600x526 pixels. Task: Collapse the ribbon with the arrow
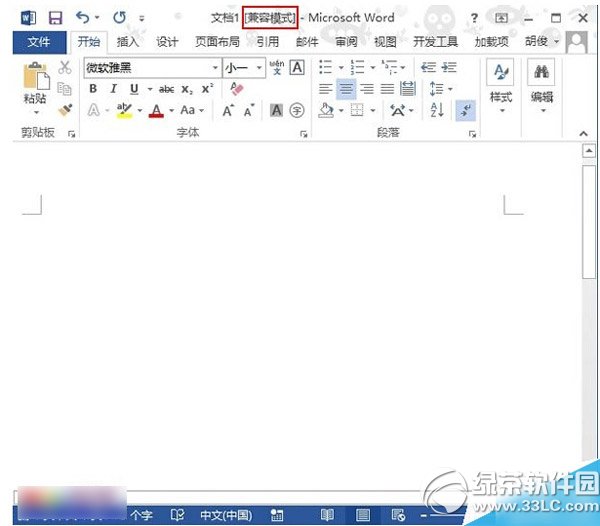coord(583,134)
